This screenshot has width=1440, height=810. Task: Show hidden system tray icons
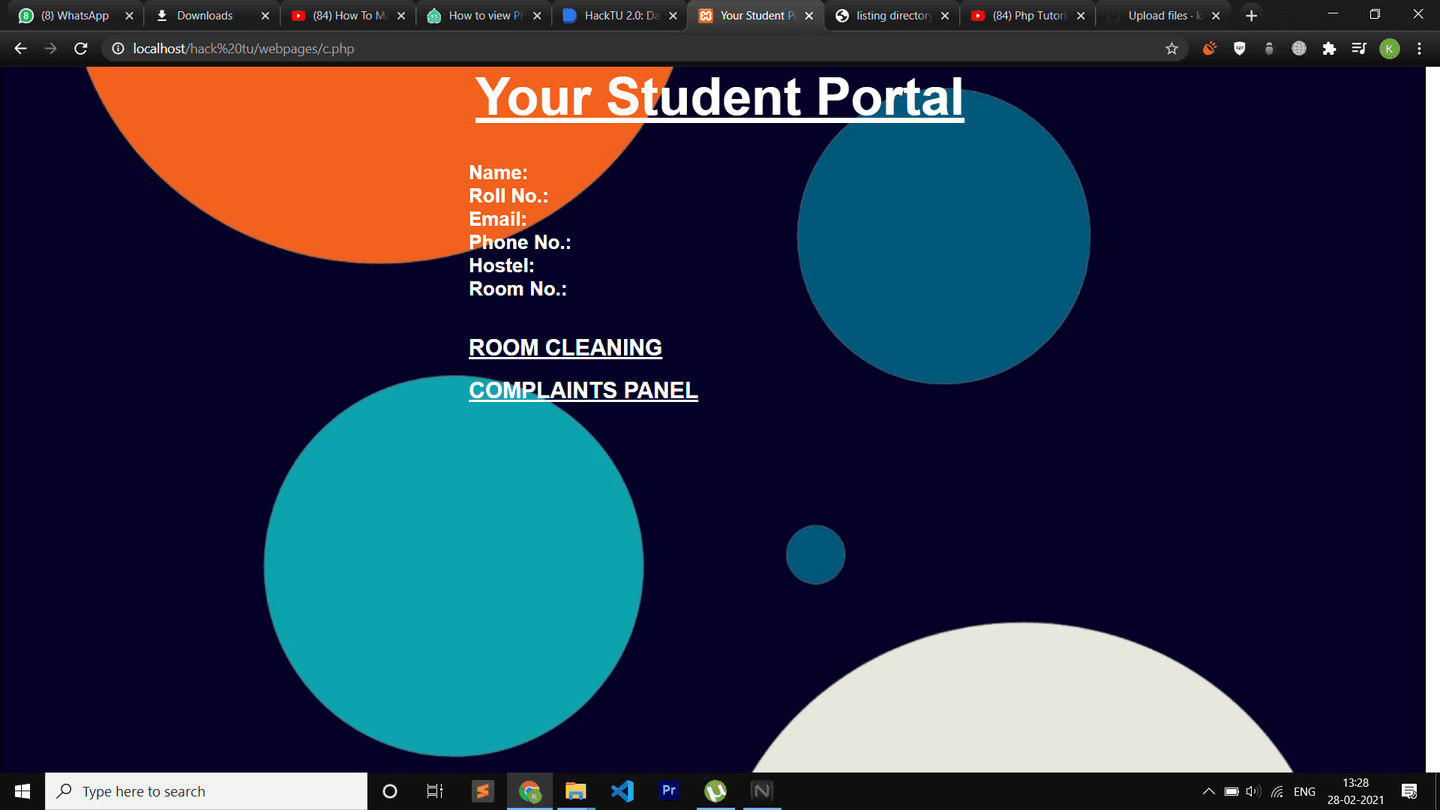coord(1208,791)
